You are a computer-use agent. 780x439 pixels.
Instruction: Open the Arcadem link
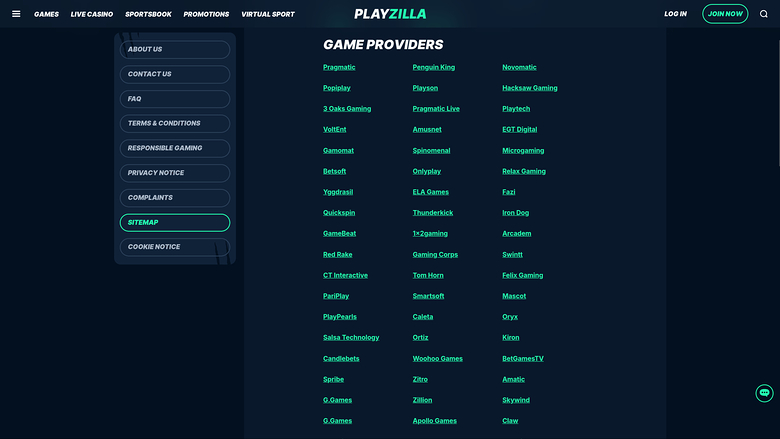pos(516,234)
